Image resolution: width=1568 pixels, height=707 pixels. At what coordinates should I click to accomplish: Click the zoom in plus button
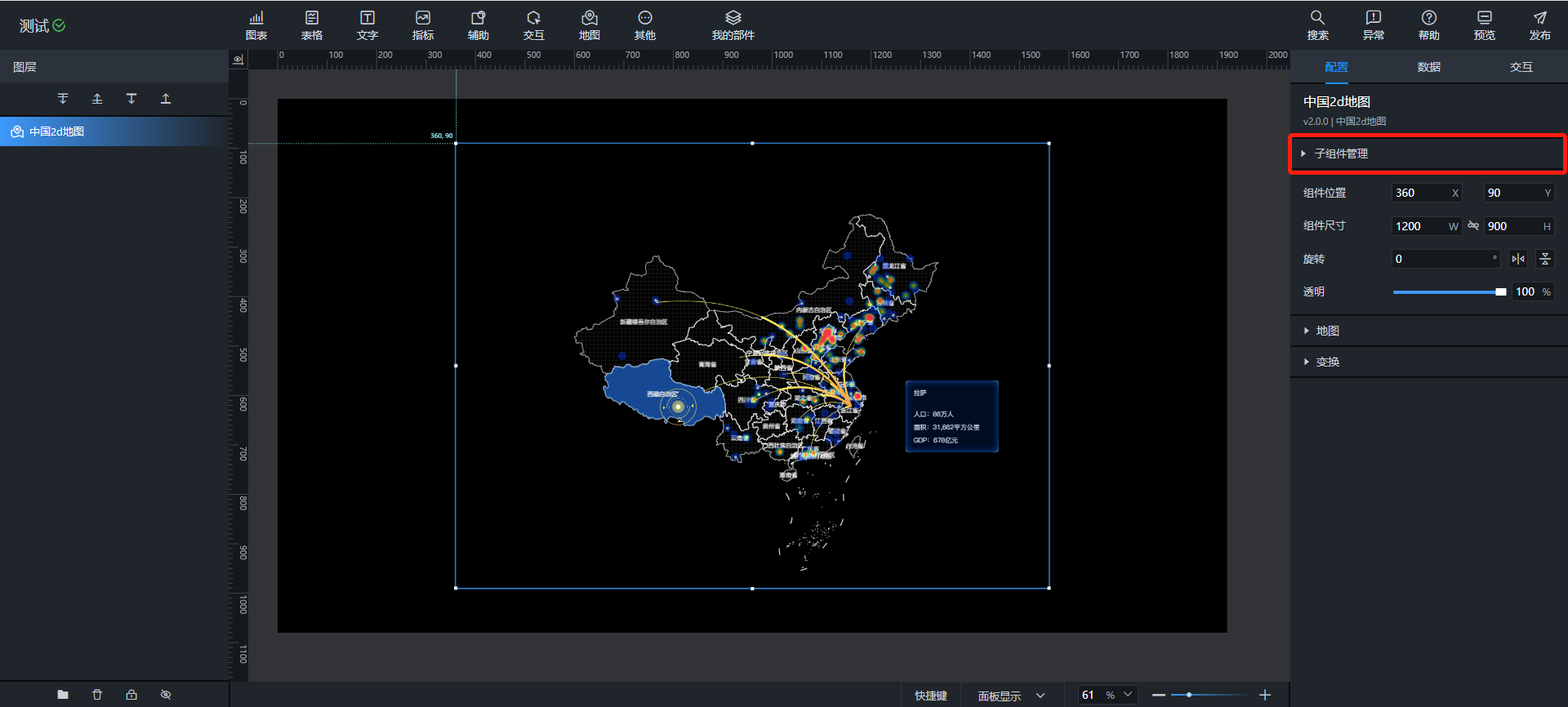pyautogui.click(x=1265, y=695)
